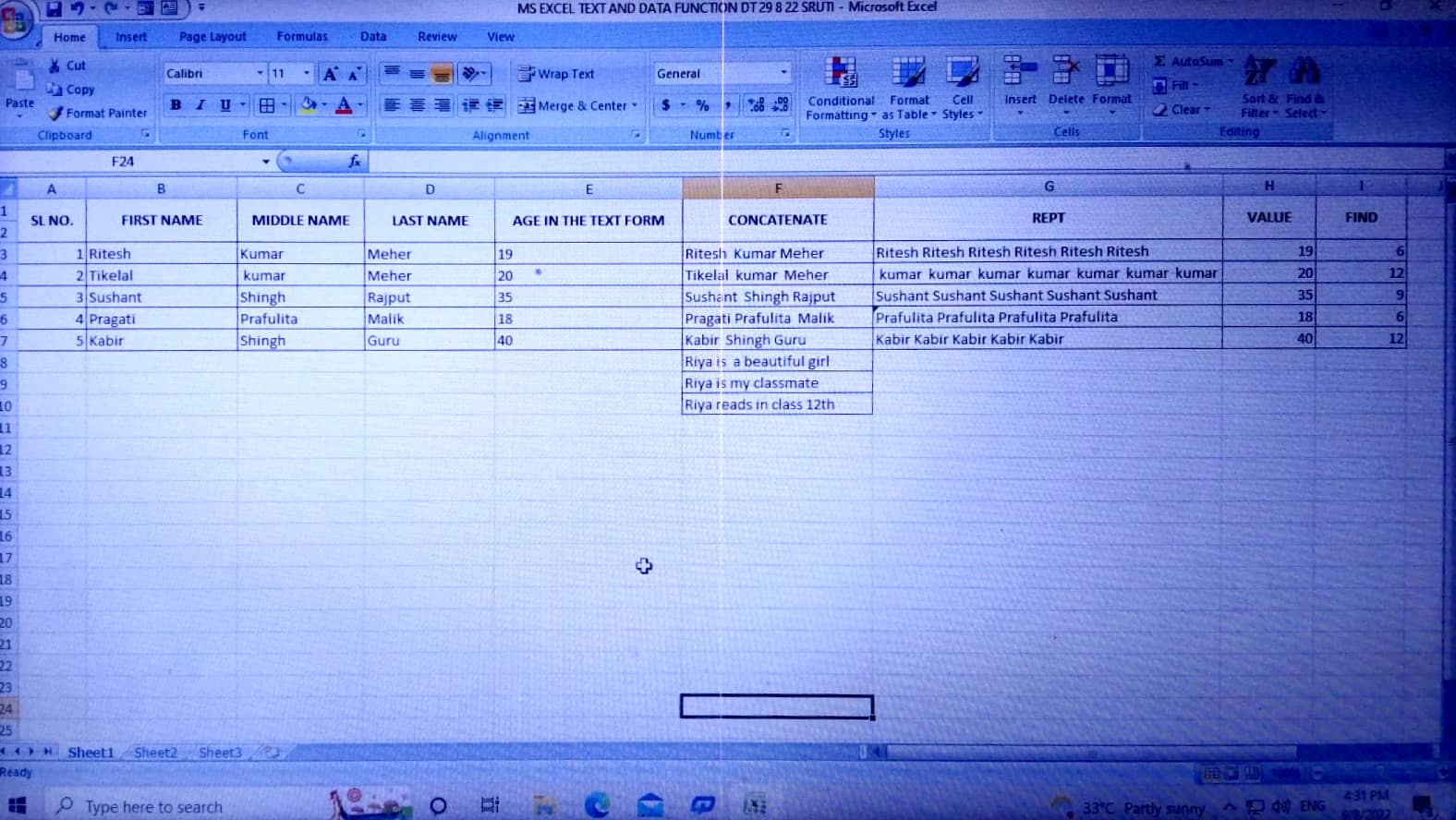
Task: Click the Format Painter brush icon
Action: pos(56,113)
